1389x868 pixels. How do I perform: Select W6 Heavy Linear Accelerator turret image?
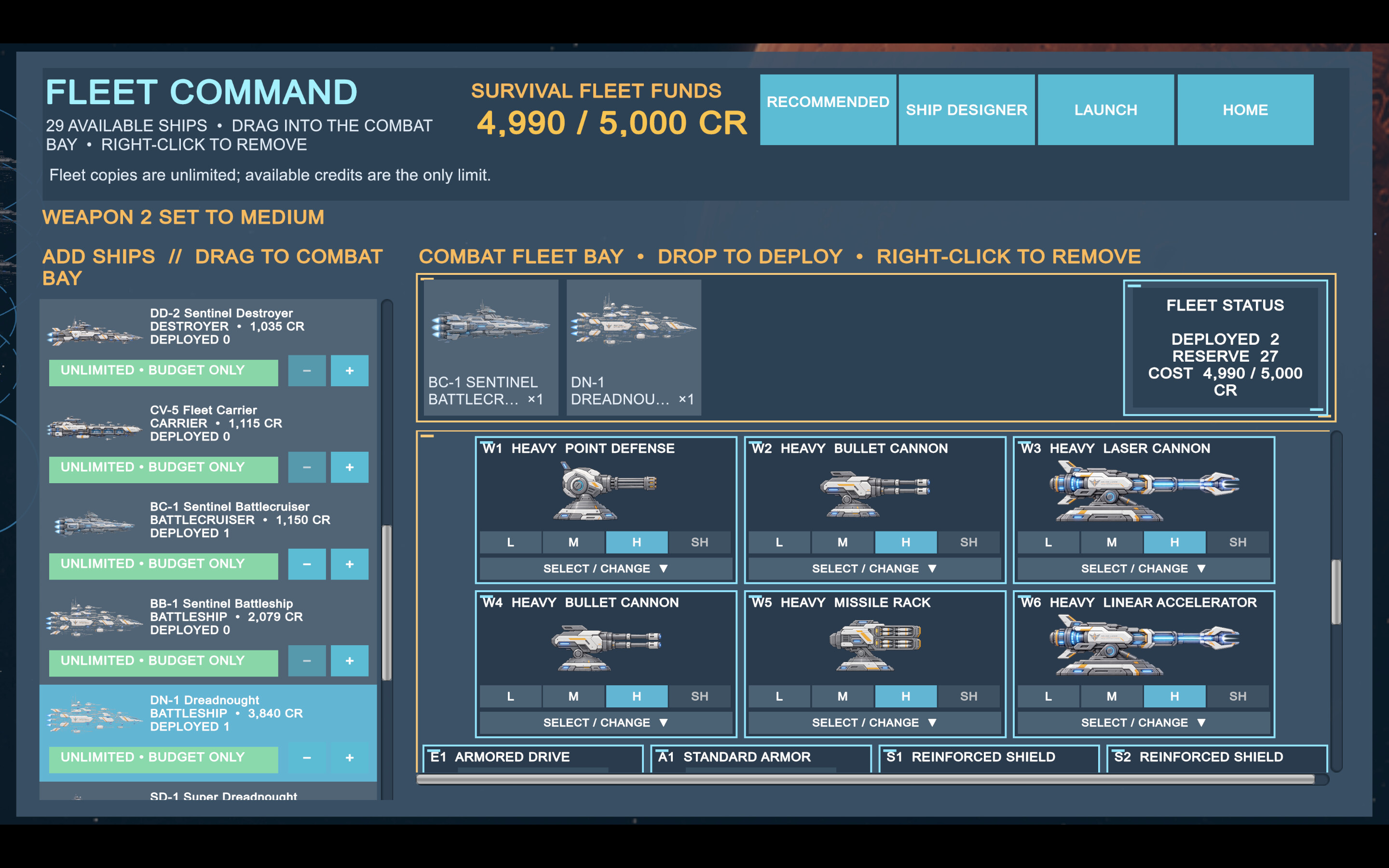coord(1144,645)
